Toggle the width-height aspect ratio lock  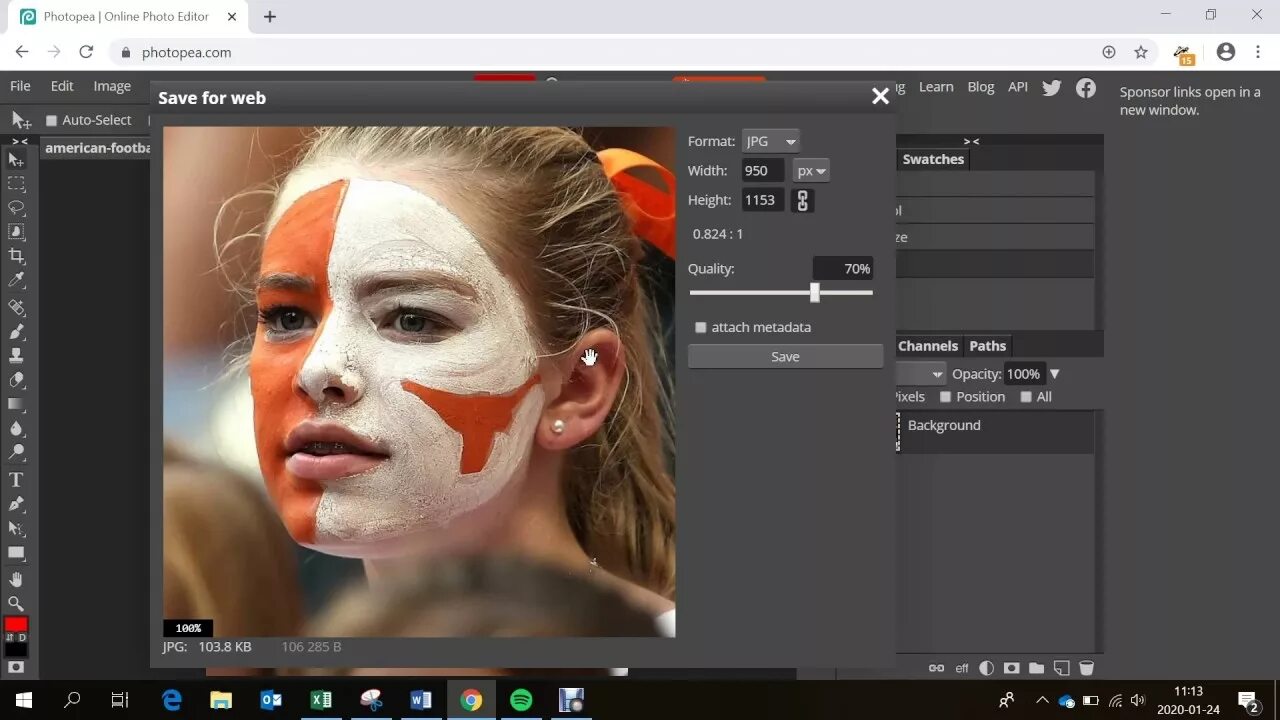pos(802,200)
